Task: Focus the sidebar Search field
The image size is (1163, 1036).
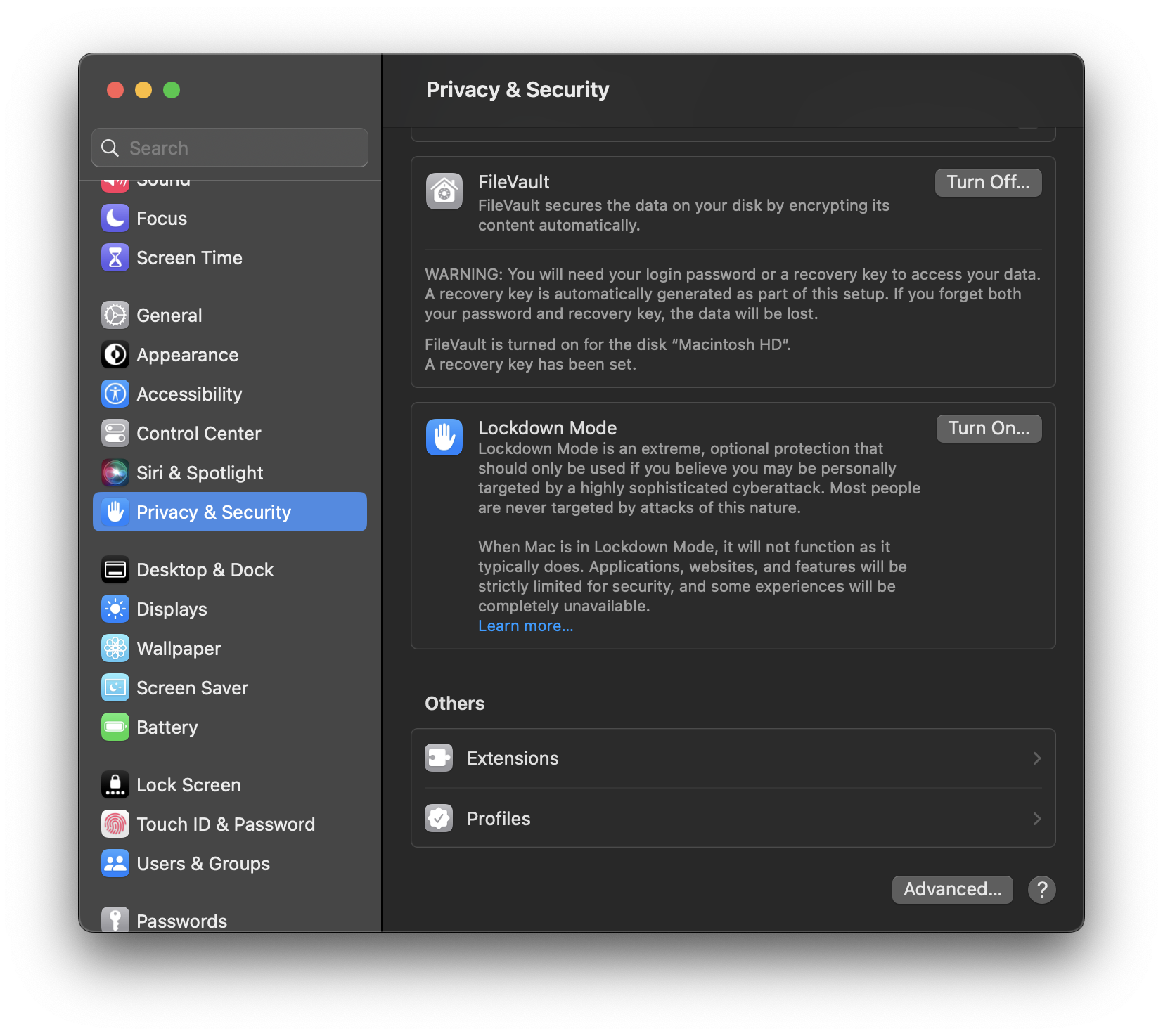Action: click(230, 148)
